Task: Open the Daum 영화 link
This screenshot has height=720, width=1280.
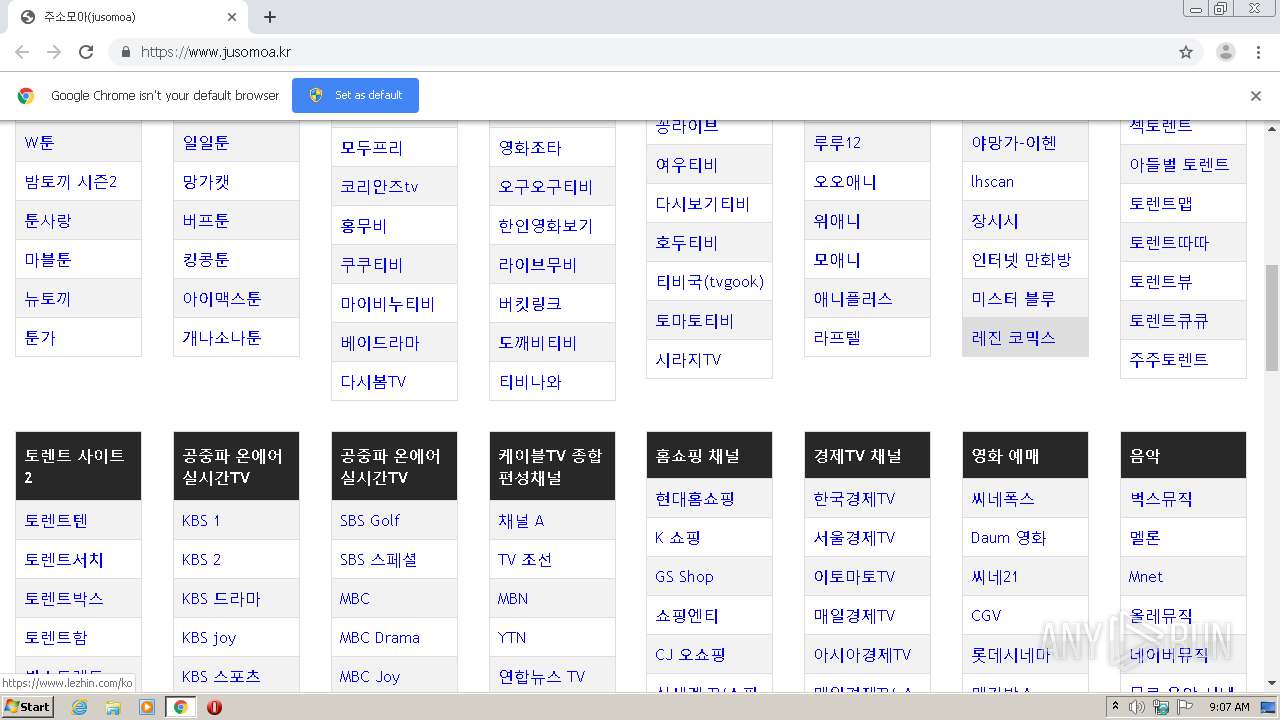Action: pyautogui.click(x=1008, y=537)
